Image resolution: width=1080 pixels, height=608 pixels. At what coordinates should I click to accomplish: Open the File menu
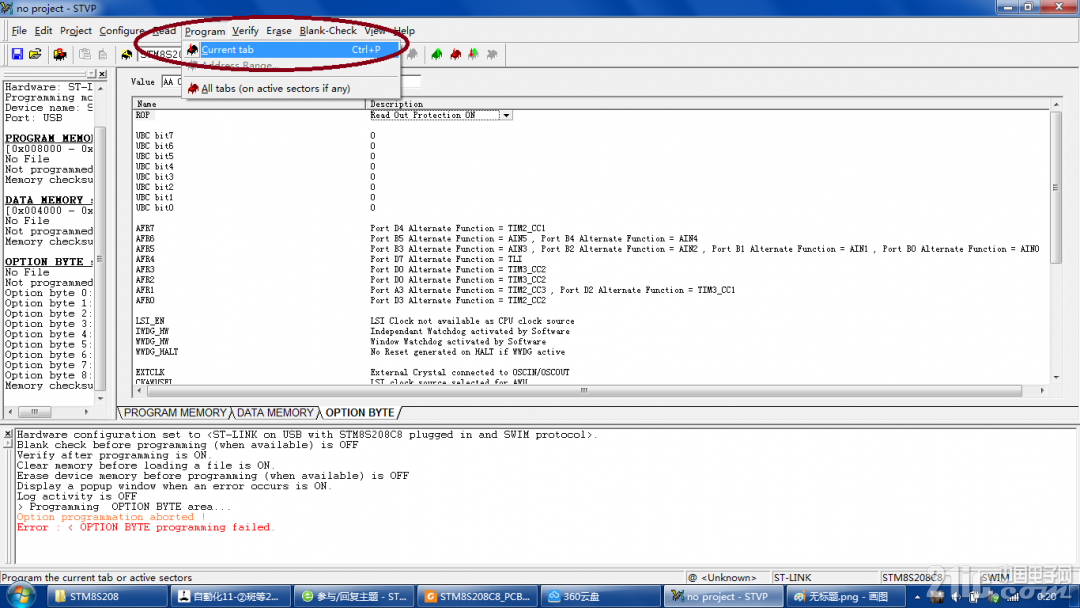[19, 30]
